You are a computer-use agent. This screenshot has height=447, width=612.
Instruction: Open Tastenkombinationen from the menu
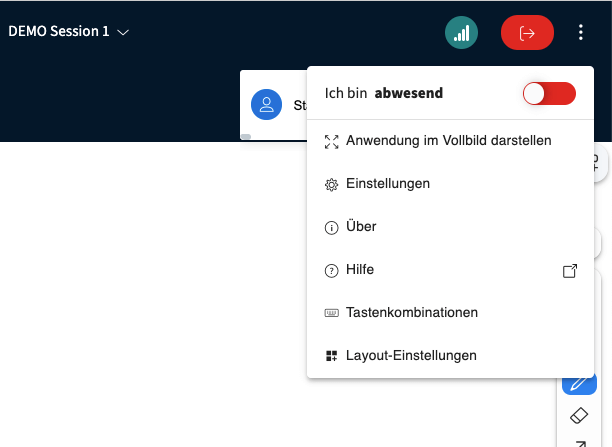[x=411, y=313]
